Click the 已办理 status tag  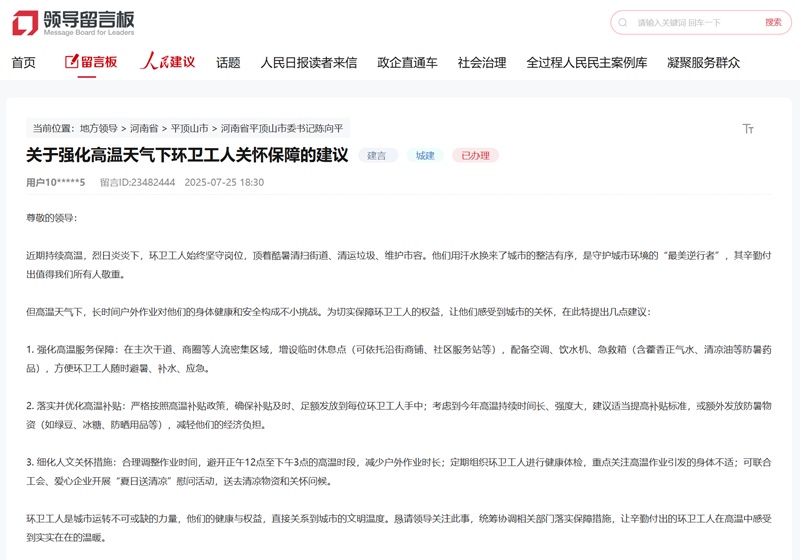pyautogui.click(x=475, y=156)
